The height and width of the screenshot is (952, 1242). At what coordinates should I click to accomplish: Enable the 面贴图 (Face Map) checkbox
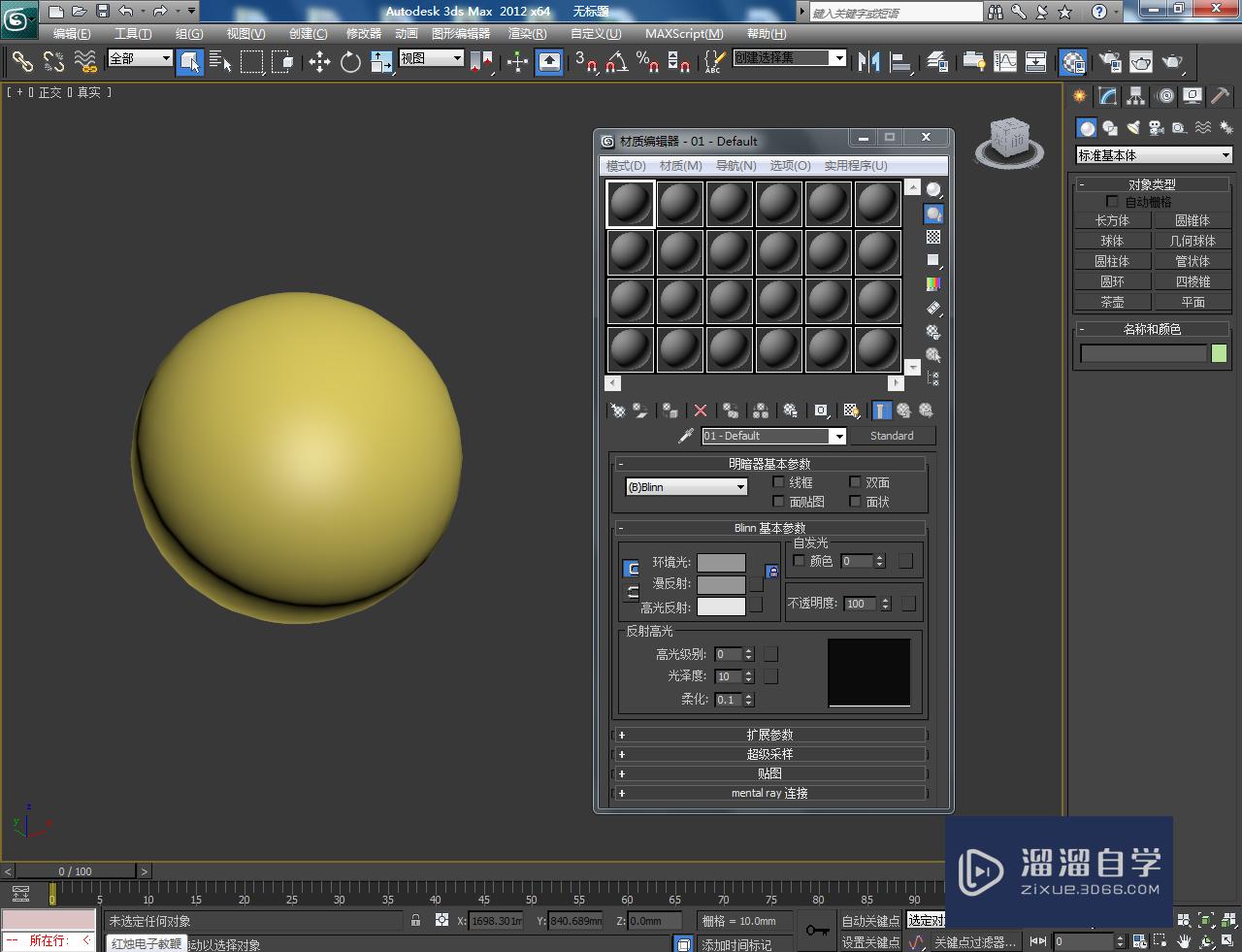pos(778,502)
